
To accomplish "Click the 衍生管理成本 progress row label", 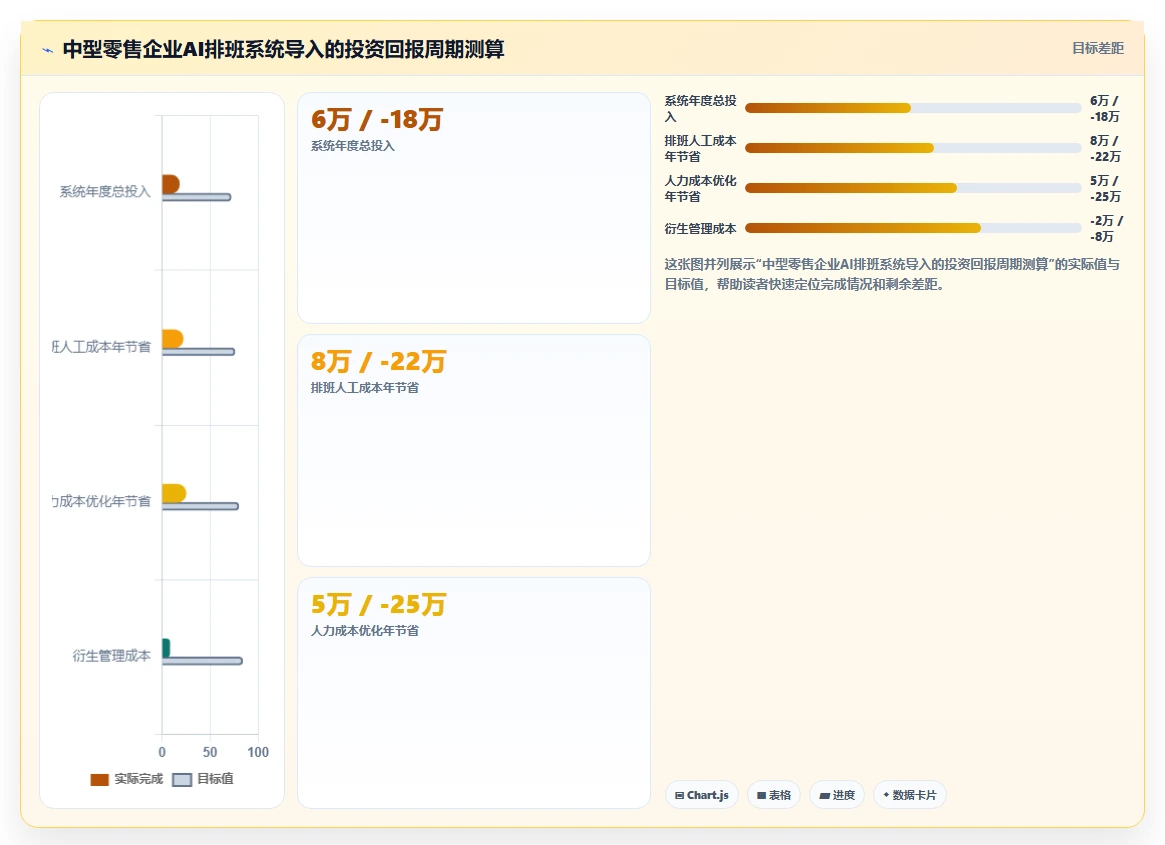I will tap(701, 229).
